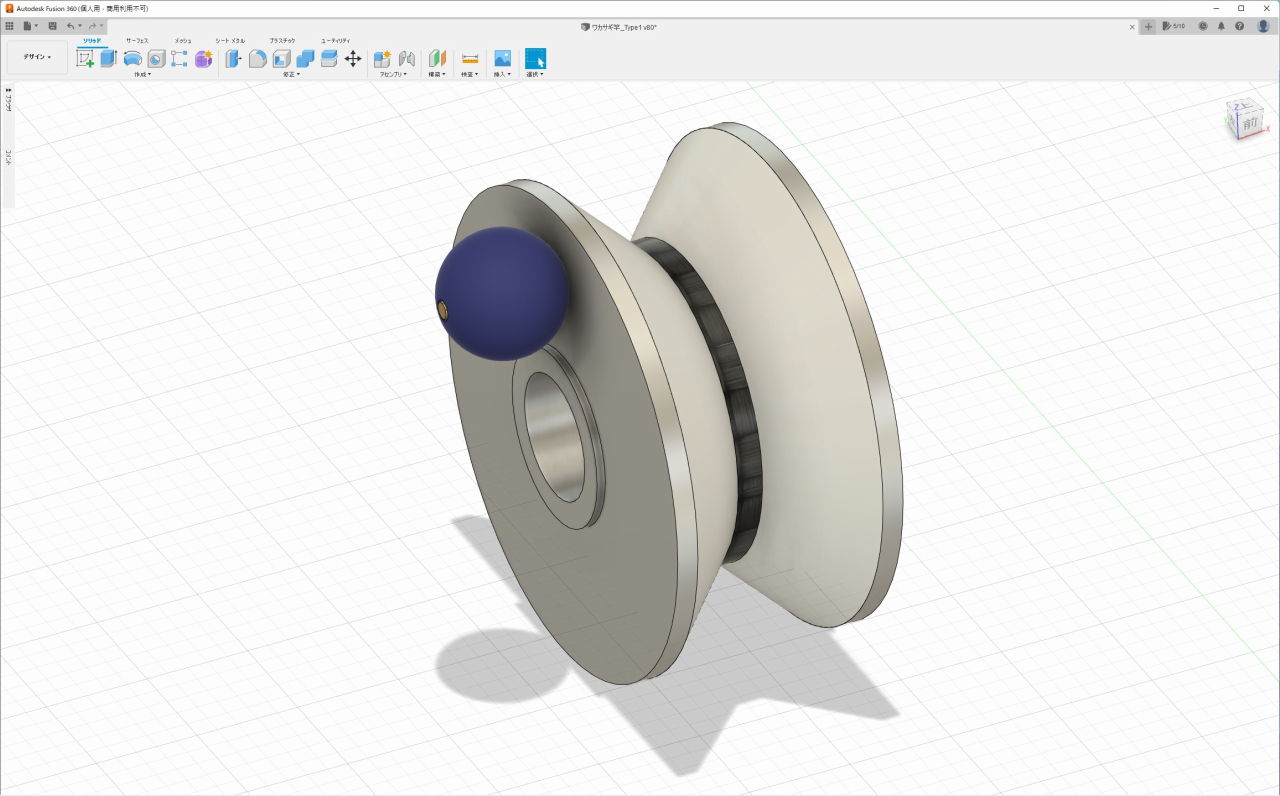Undo the last action
The image size is (1280, 796).
click(70, 26)
